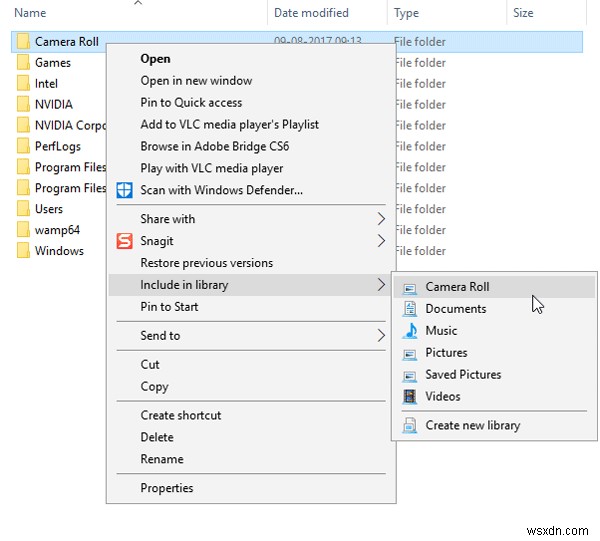600x541 pixels.
Task: Click the Windows Defender shield icon
Action: coord(124,190)
